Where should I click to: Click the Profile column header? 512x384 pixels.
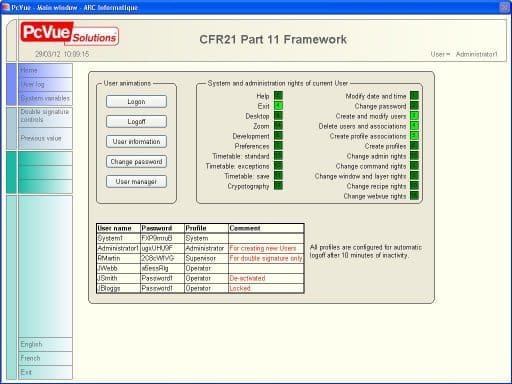tap(206, 228)
